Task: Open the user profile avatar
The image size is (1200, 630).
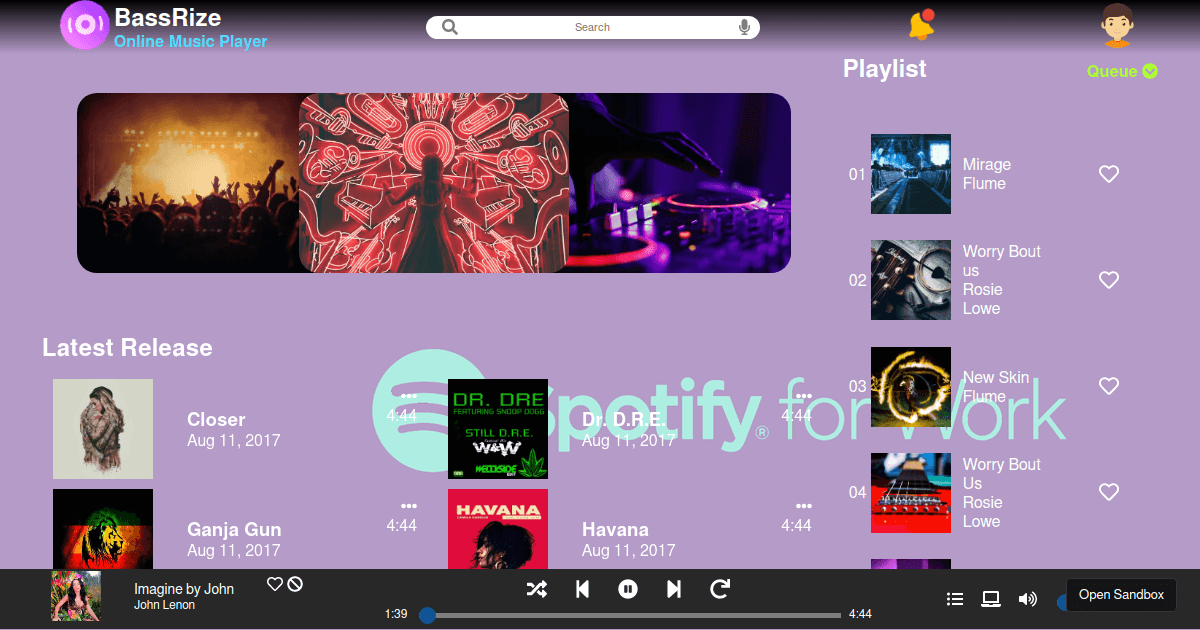Action: point(1117,25)
